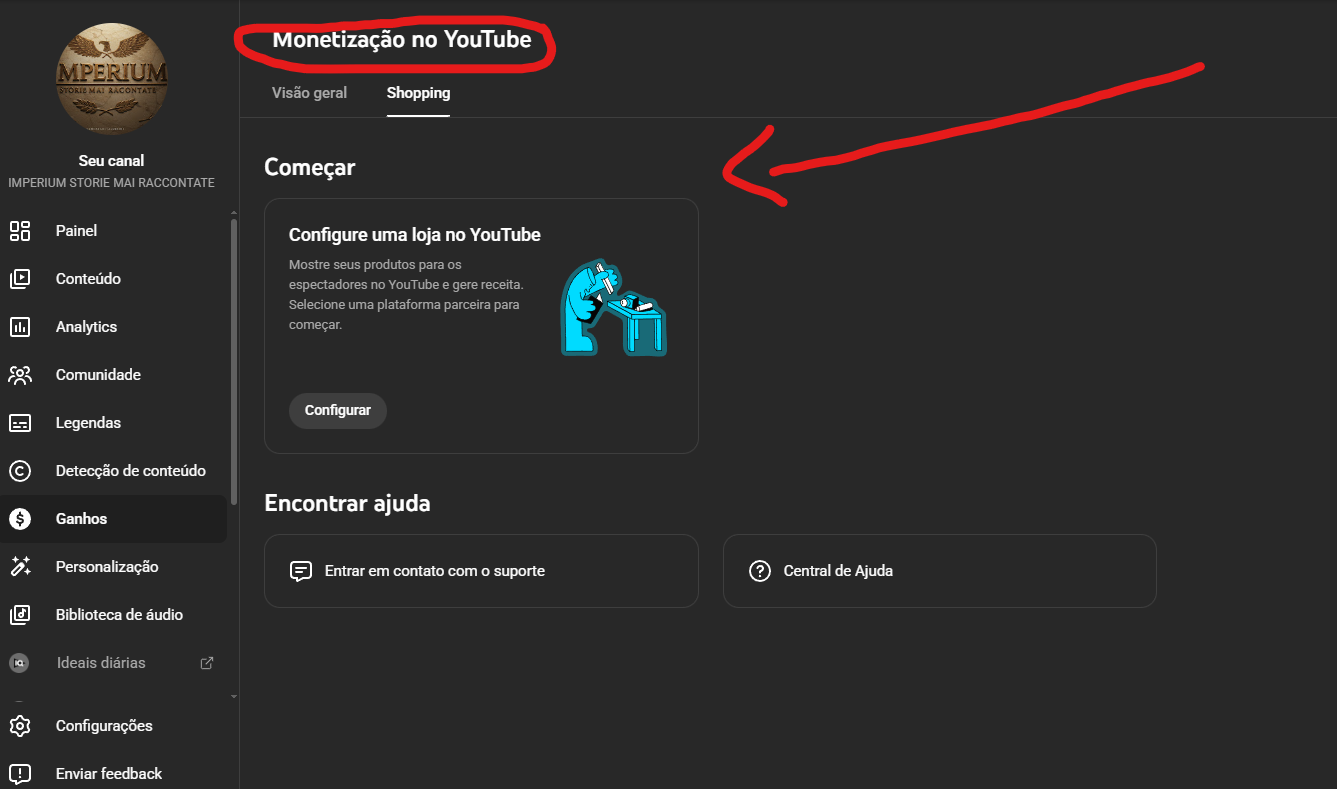Click the Ideais diárias icon
1337x789 pixels.
point(19,663)
